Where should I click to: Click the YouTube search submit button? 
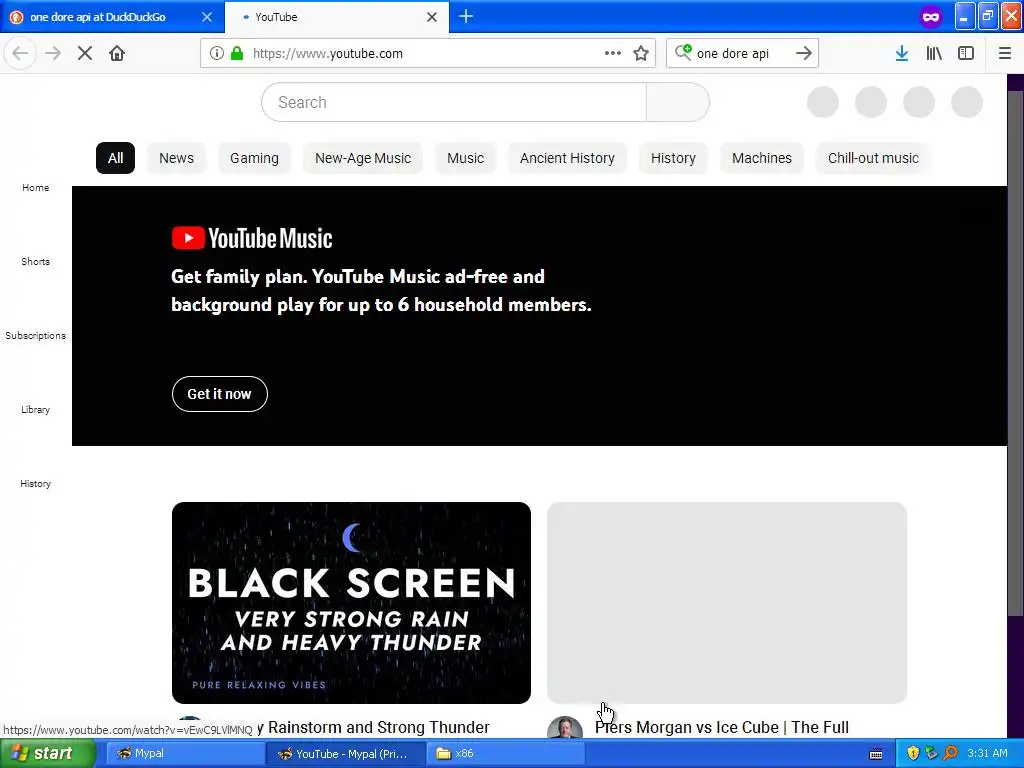[x=677, y=102]
